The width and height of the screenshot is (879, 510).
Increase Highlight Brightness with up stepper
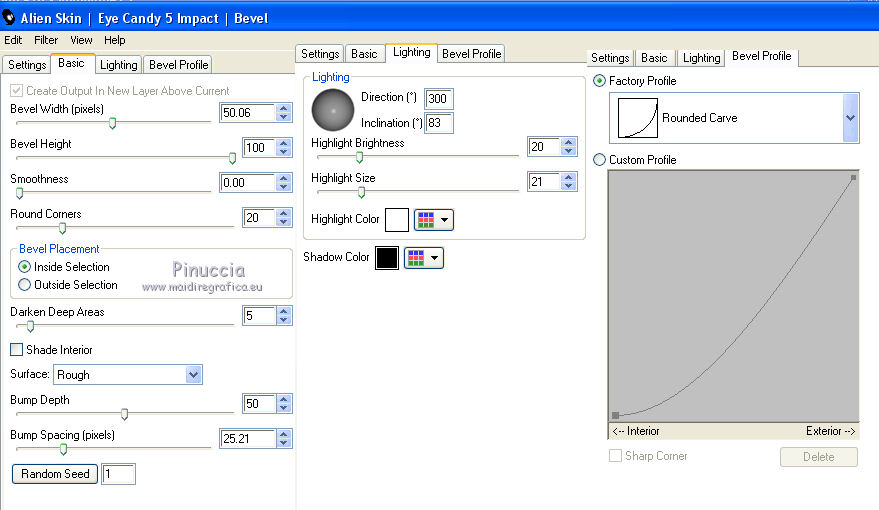[568, 142]
